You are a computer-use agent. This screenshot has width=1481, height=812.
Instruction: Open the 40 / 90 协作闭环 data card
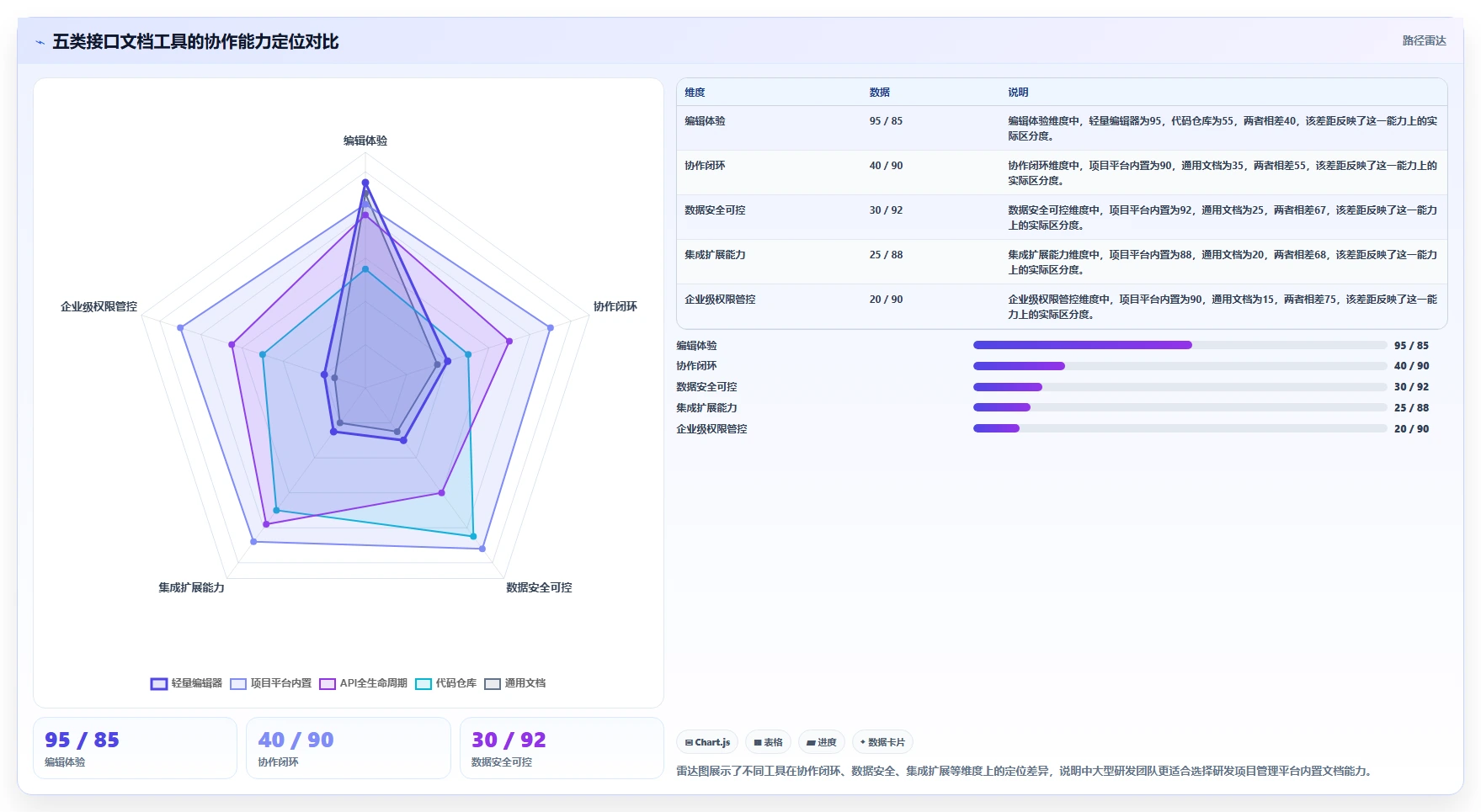click(x=349, y=748)
